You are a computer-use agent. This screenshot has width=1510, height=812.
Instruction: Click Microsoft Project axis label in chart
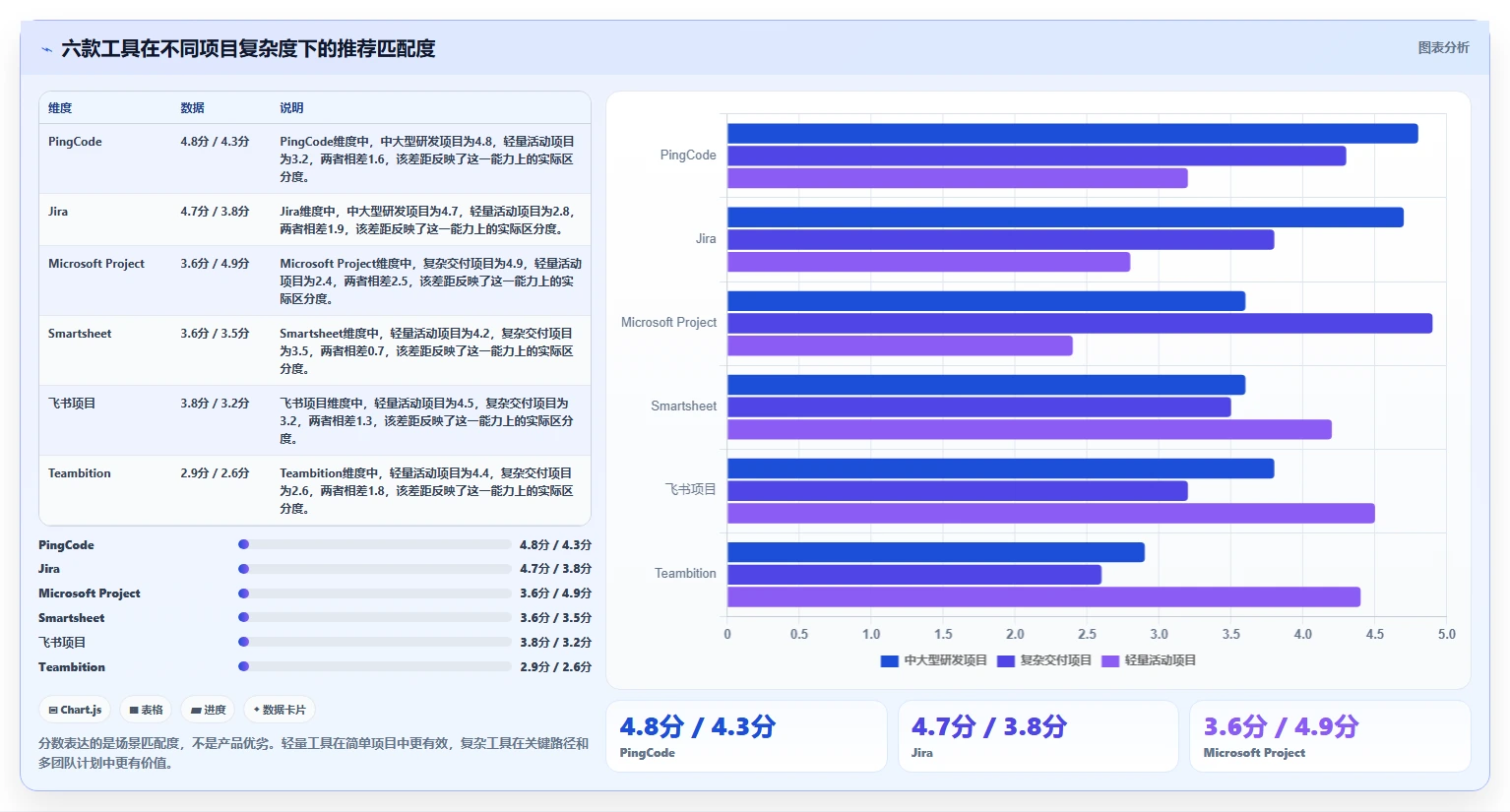(x=668, y=323)
